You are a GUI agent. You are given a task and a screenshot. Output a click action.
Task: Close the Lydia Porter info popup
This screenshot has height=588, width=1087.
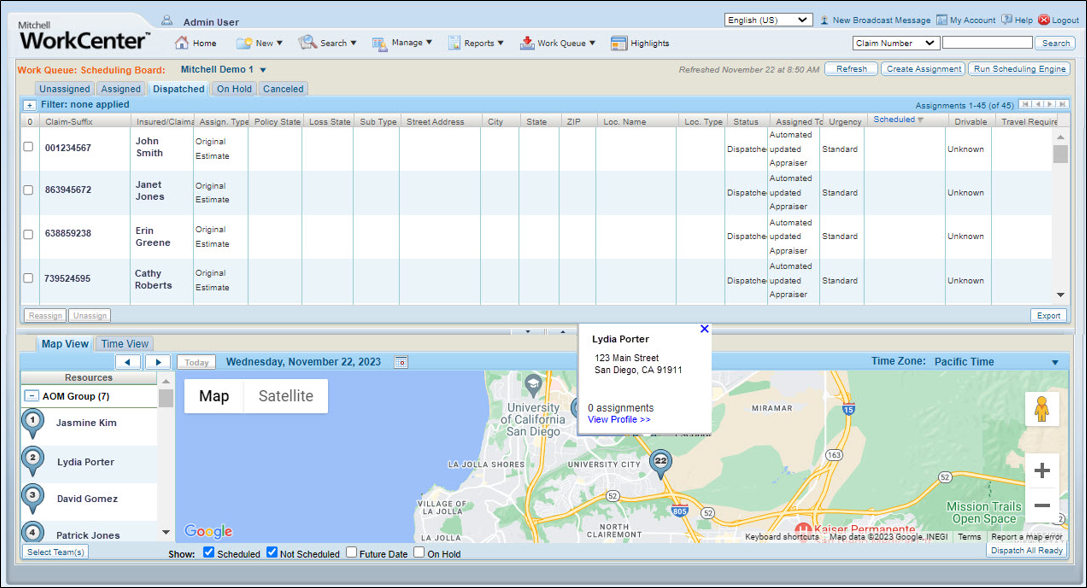click(x=704, y=329)
